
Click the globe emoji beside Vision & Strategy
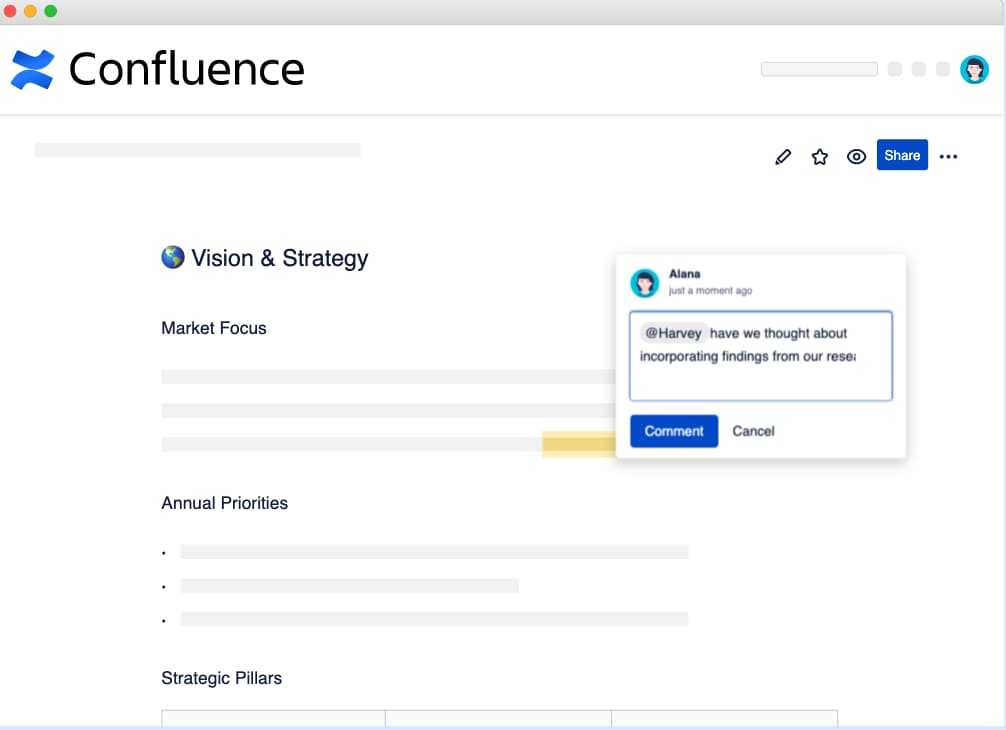point(173,257)
